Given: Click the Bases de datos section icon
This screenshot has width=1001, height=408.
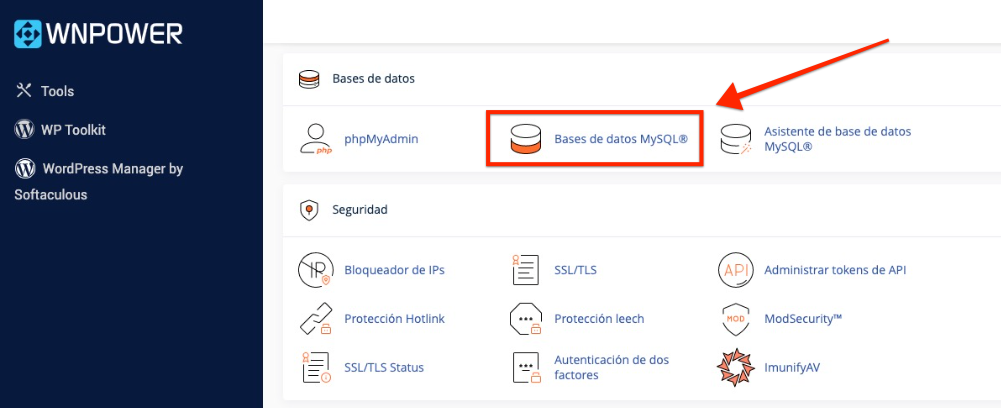Looking at the screenshot, I should click(x=309, y=79).
